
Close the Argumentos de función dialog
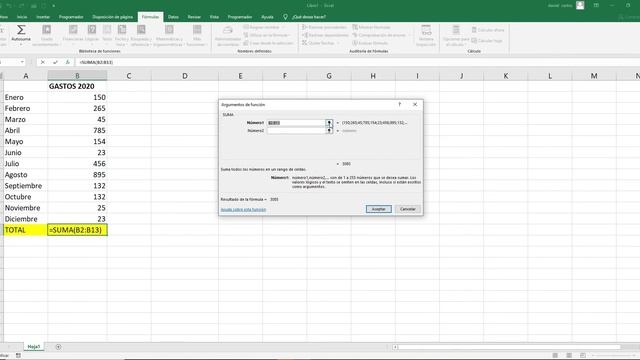(415, 104)
